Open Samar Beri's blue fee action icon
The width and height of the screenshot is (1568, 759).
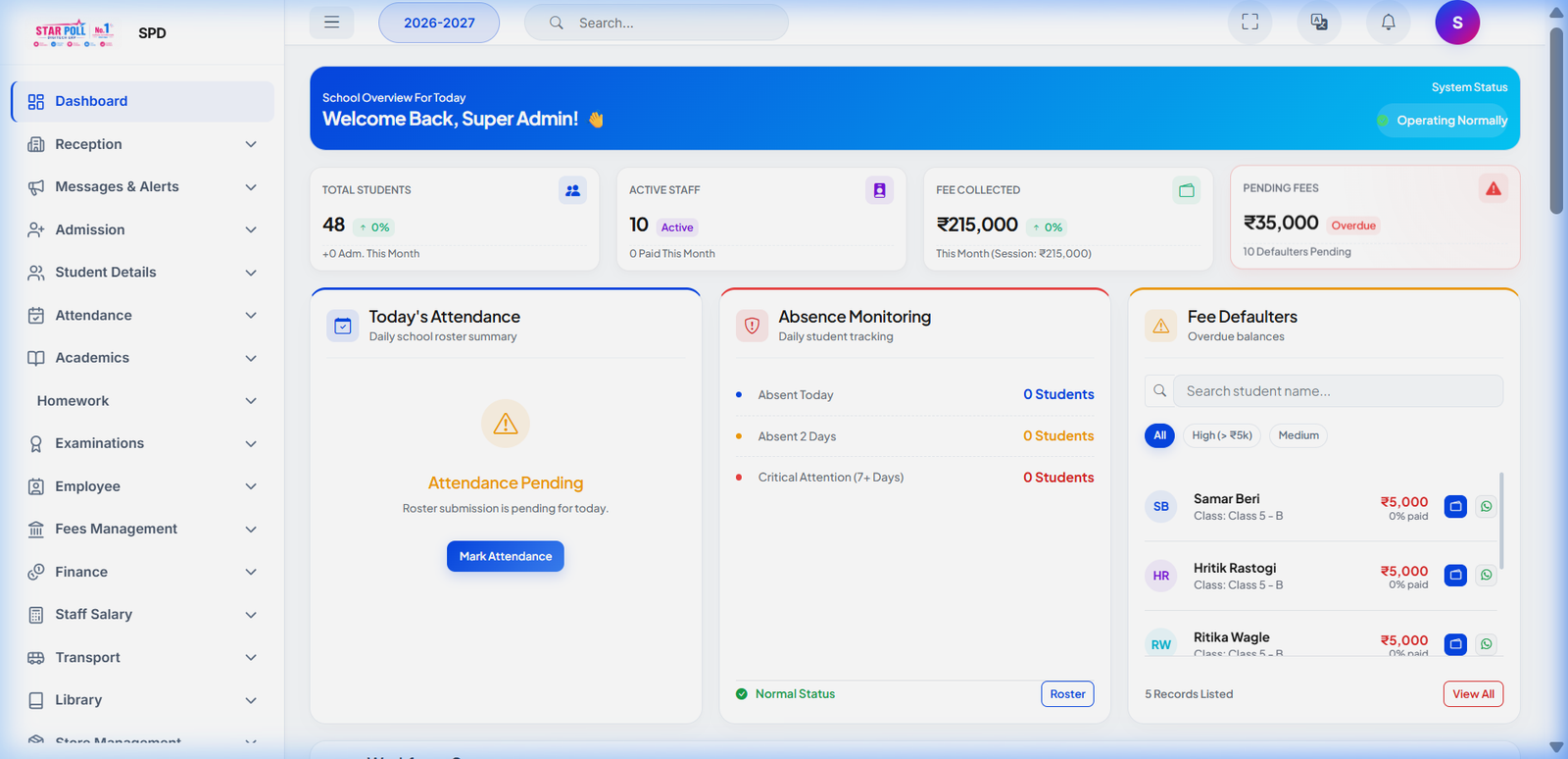pyautogui.click(x=1456, y=507)
